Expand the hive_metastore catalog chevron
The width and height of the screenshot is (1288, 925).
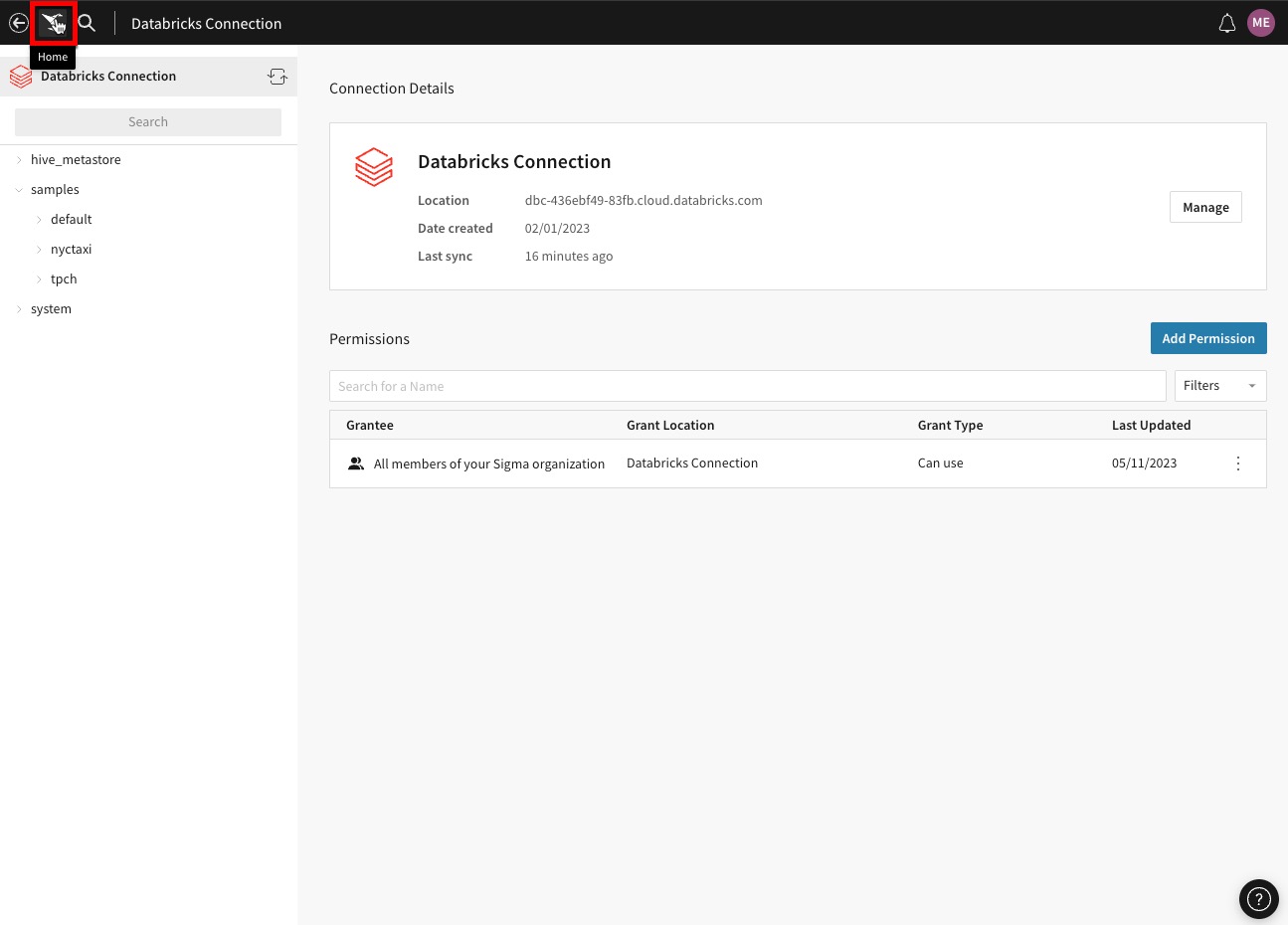click(19, 160)
